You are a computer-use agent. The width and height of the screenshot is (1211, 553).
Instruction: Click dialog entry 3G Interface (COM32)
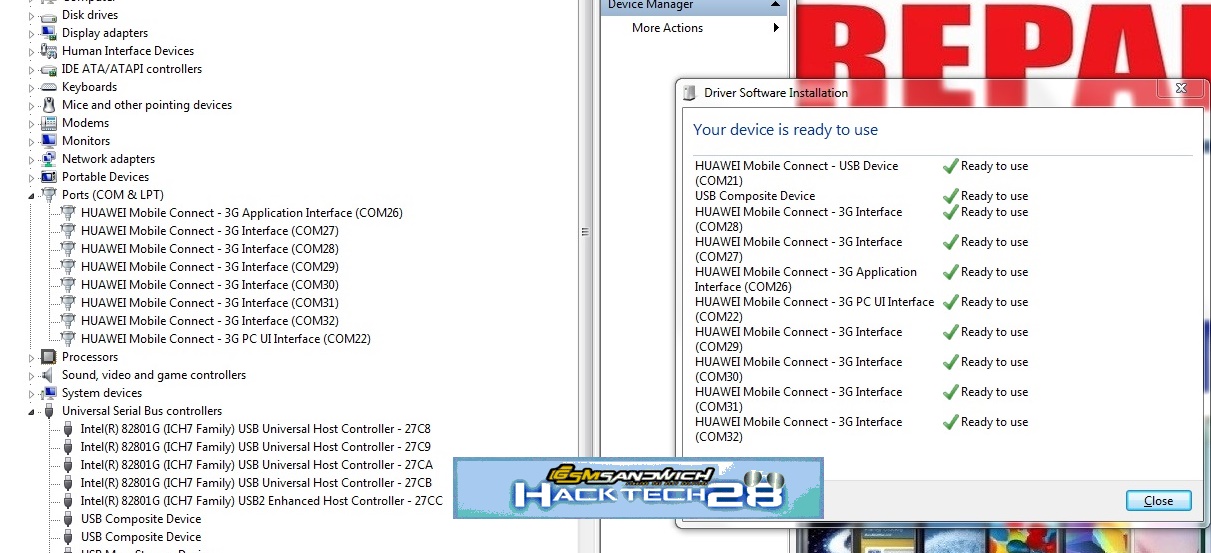pos(798,429)
